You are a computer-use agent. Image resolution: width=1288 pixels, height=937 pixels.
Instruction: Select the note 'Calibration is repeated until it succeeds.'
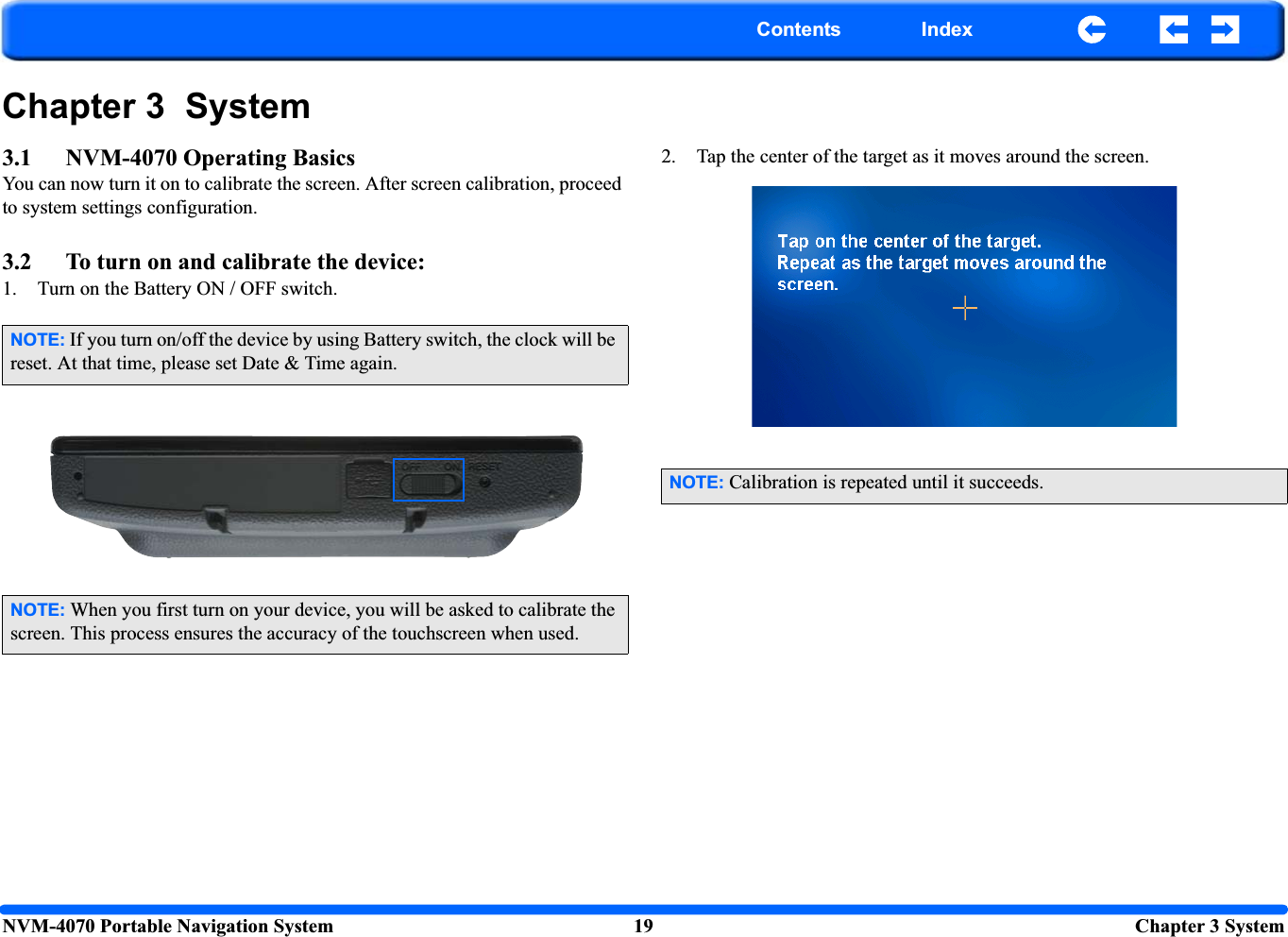click(x=974, y=486)
